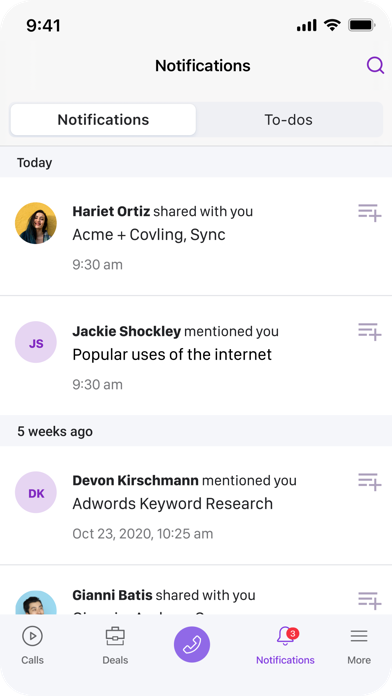This screenshot has height=696, width=392.
Task: Add Devon Kirschmann notification to to-dos
Action: [370, 482]
